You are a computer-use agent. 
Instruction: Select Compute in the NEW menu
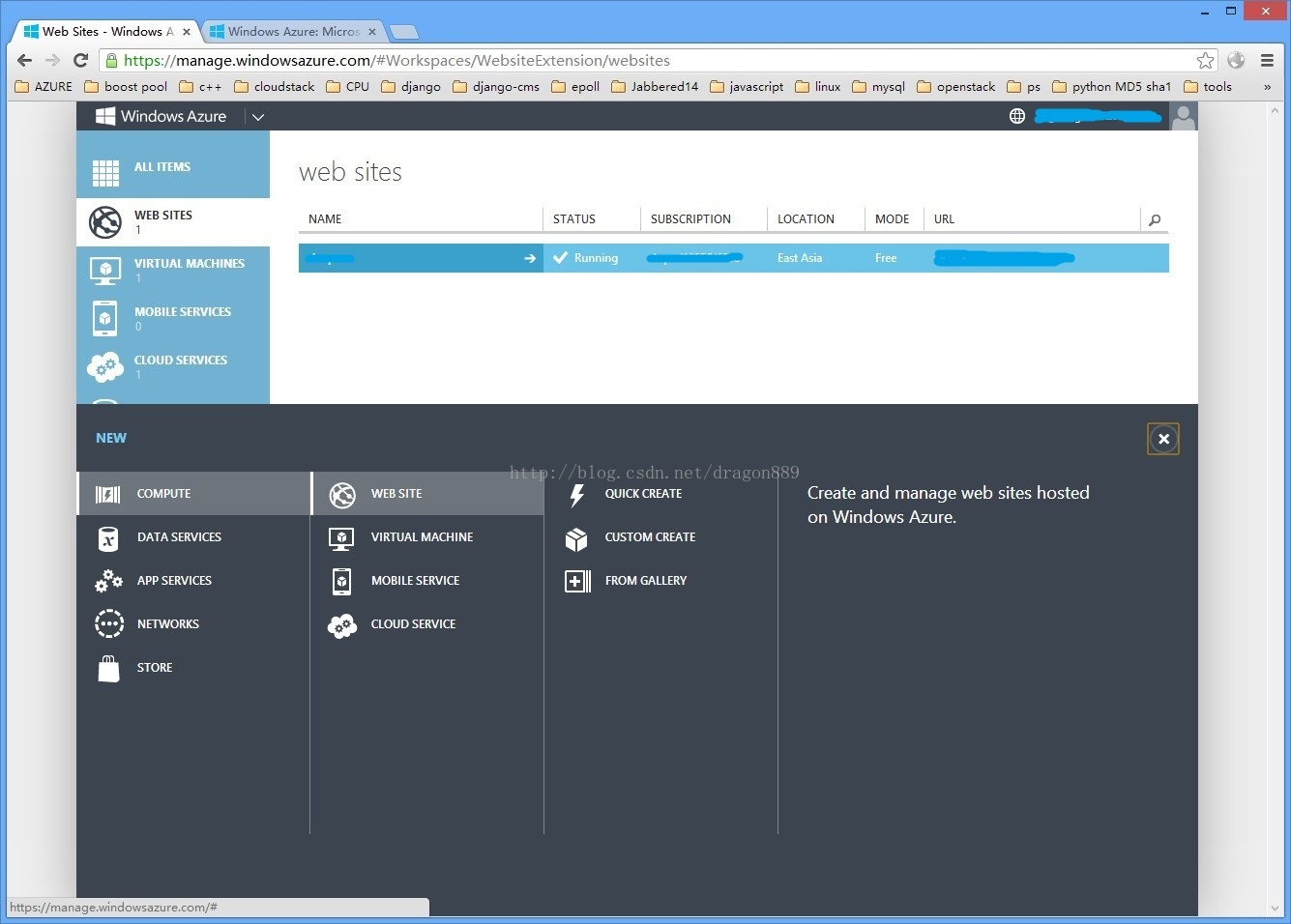(x=193, y=493)
